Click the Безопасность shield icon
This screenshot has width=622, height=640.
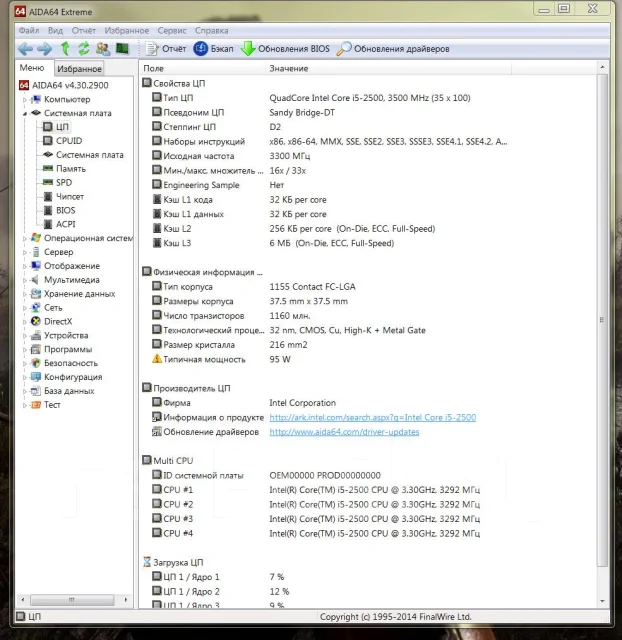tap(36, 363)
